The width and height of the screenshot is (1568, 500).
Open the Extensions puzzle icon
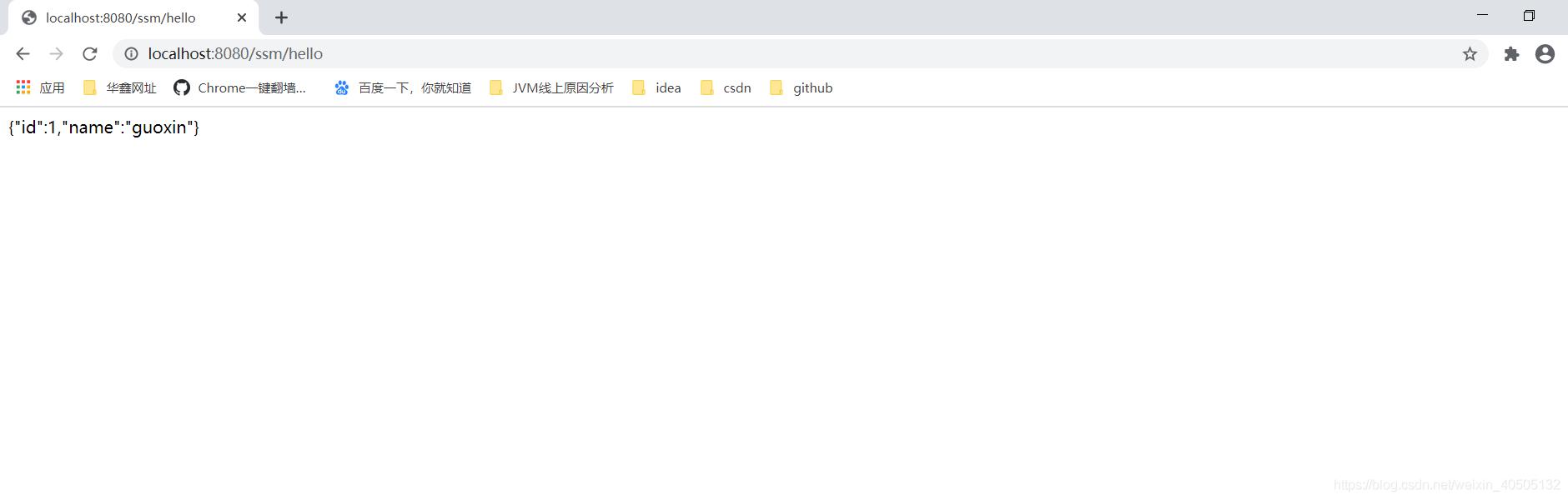[1511, 53]
